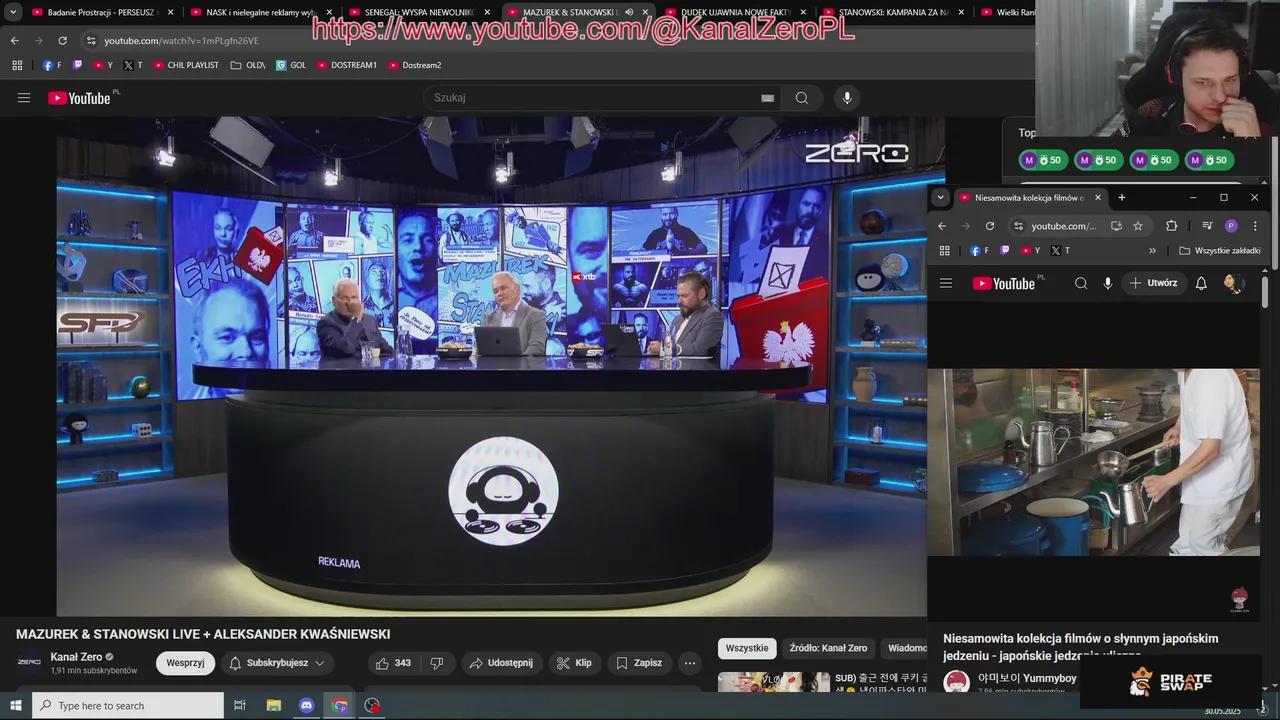1280x720 pixels.
Task: Open the YouTube guide menu in main window
Action: point(24,98)
